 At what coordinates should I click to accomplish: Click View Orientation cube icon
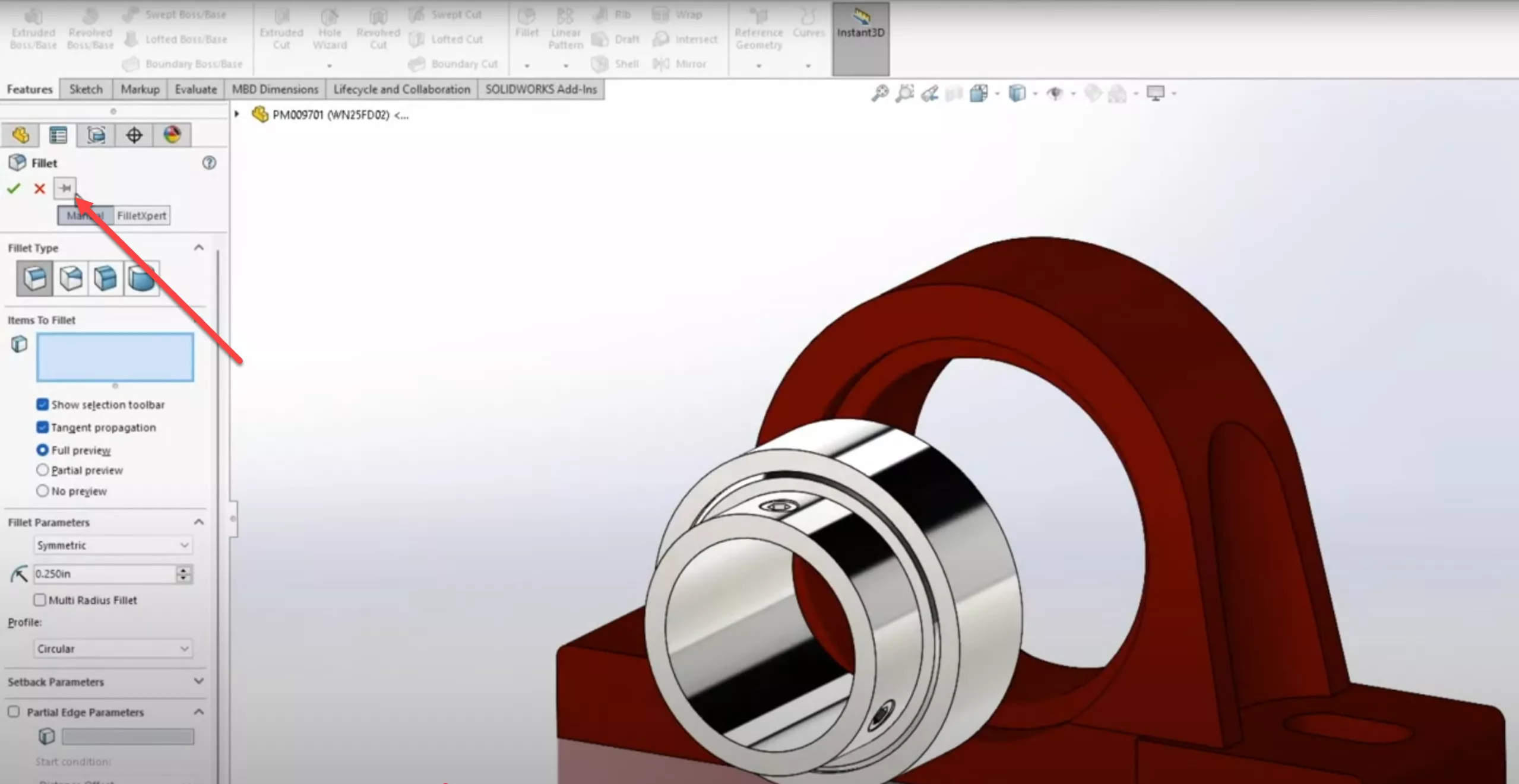[x=979, y=93]
